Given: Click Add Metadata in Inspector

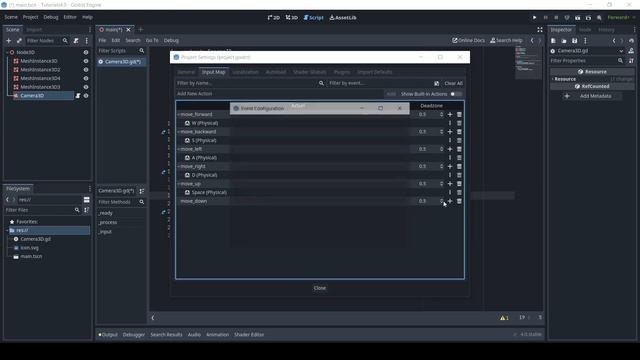Looking at the screenshot, I should coord(590,96).
